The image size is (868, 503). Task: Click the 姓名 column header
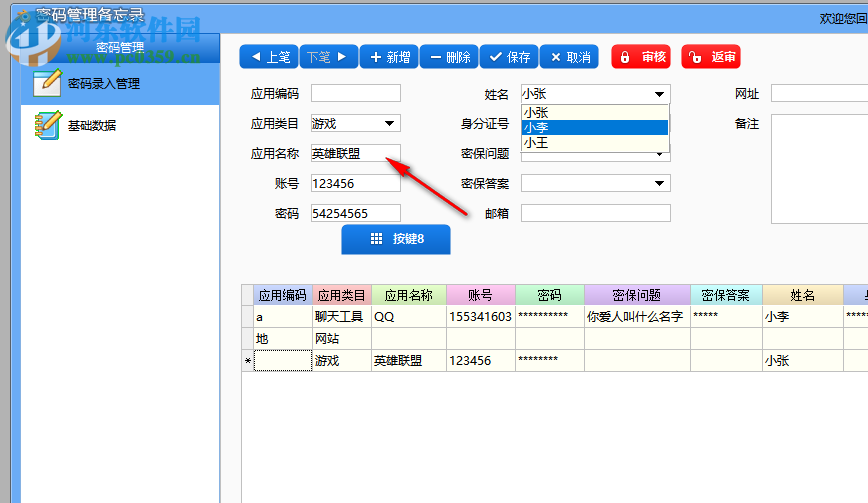[x=802, y=295]
